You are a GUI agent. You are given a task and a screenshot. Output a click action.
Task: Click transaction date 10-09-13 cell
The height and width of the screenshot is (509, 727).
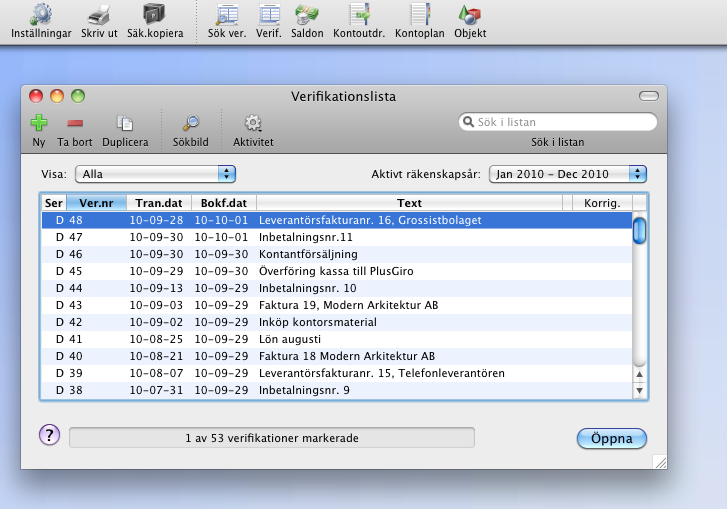156,288
